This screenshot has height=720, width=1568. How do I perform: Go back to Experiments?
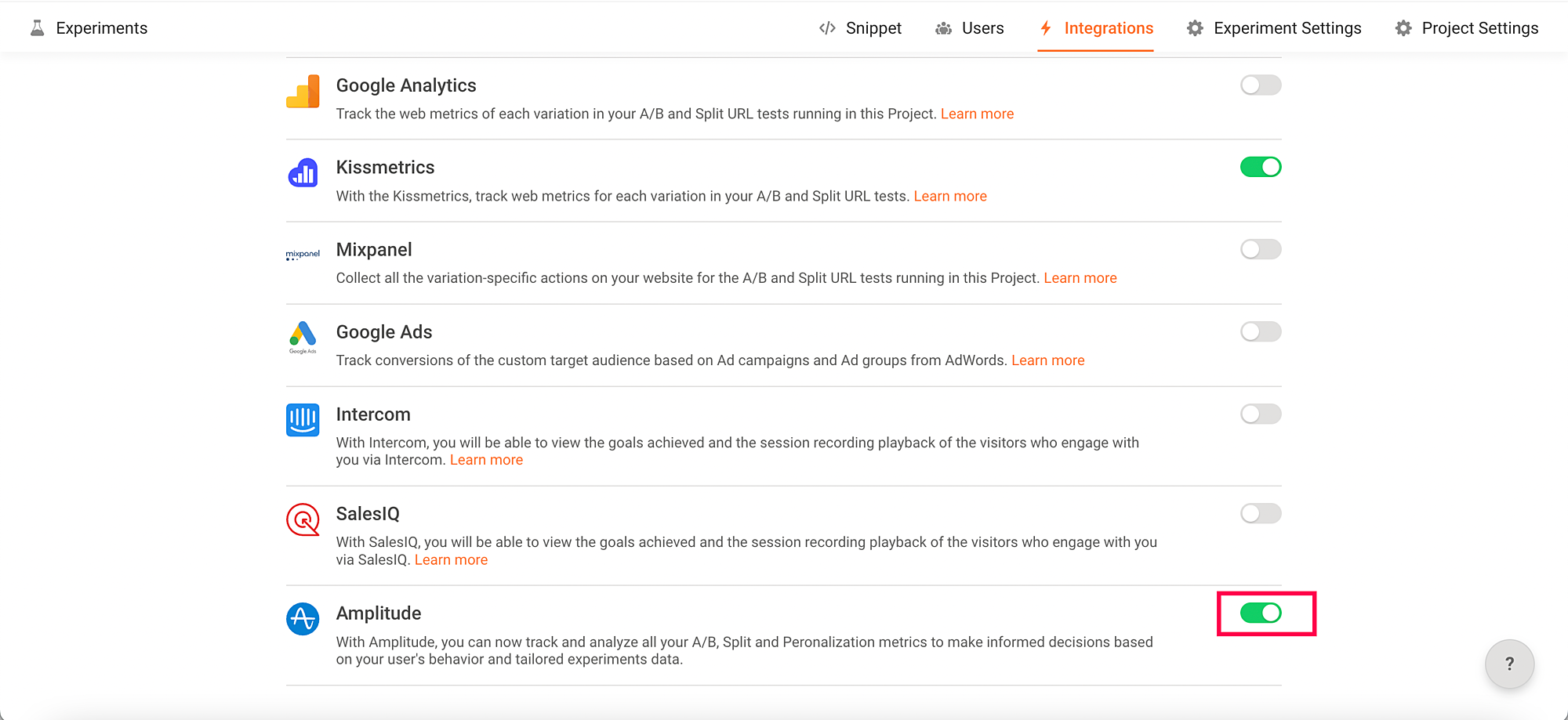pos(89,28)
